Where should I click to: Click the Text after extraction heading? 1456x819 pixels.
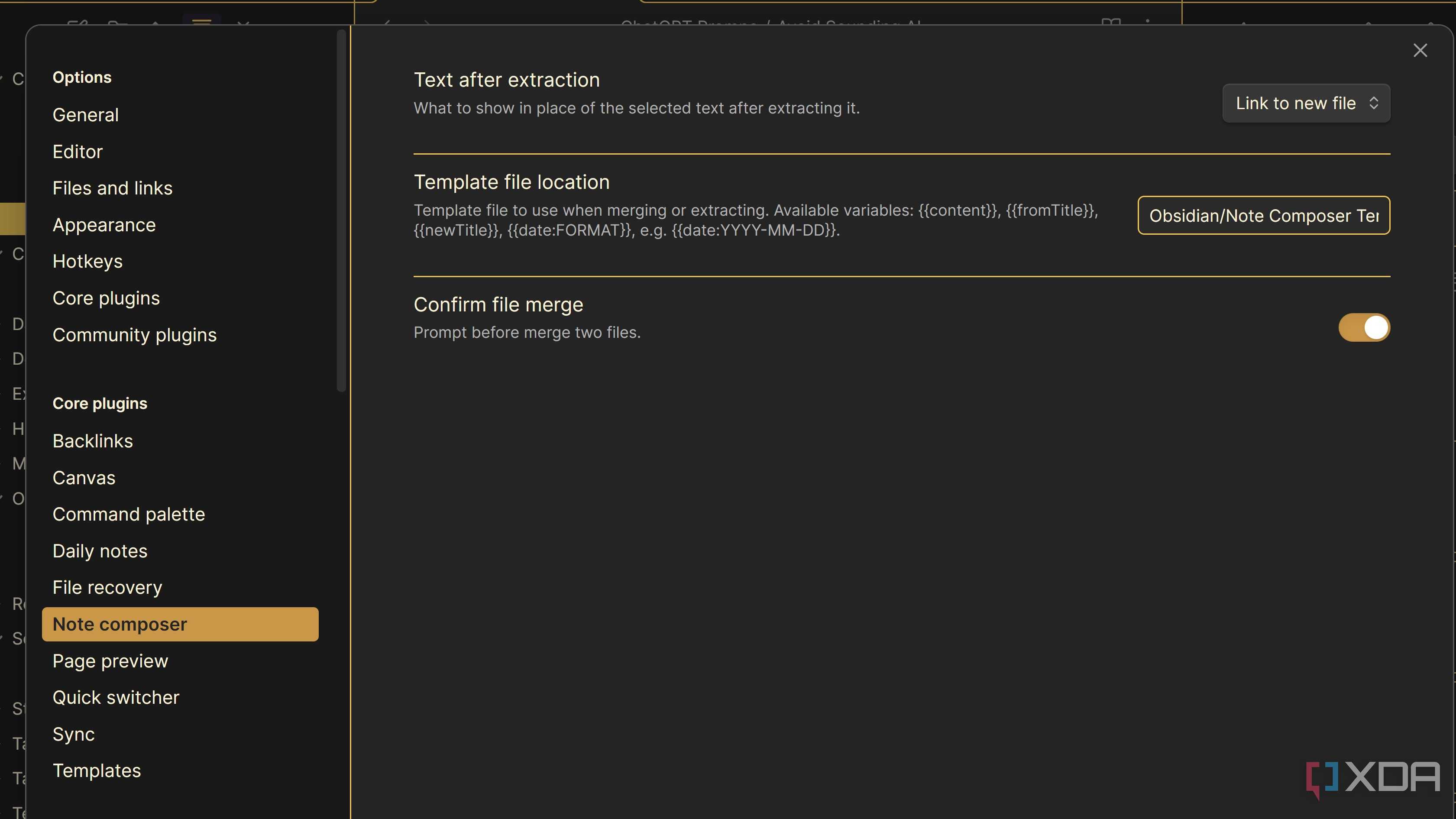point(506,80)
